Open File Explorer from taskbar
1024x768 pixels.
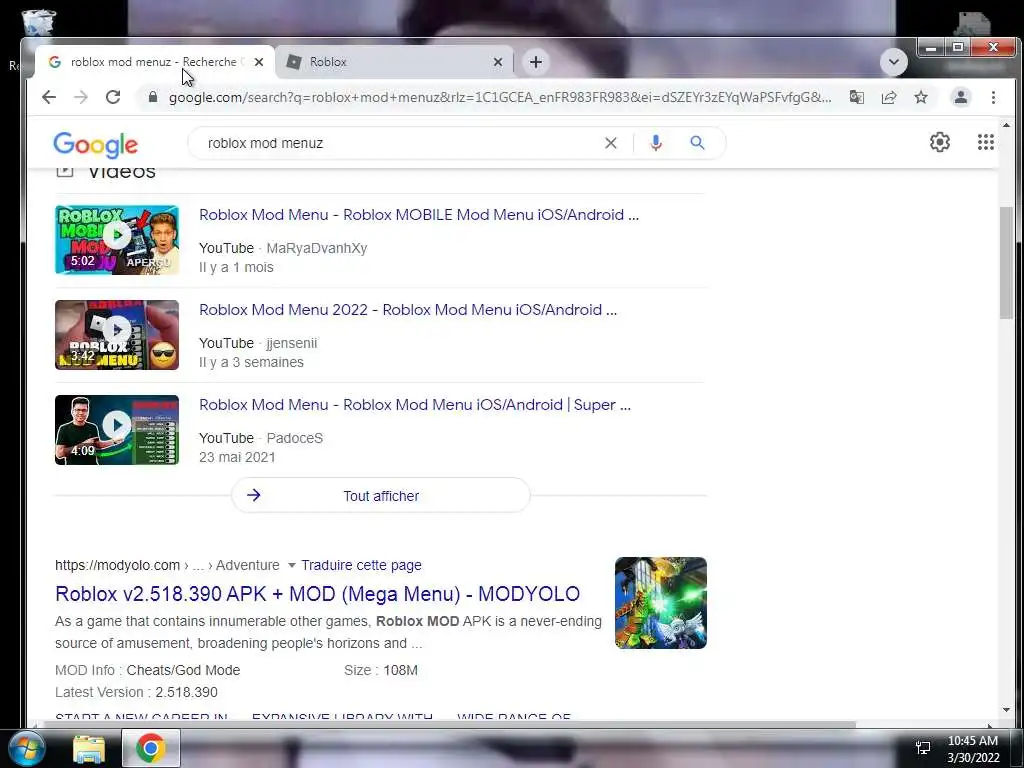tap(89, 748)
